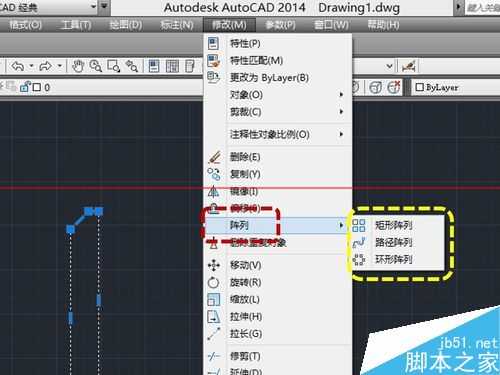Select the Zoom Realtime magnifier tool
The image size is (500, 375).
tap(96, 66)
